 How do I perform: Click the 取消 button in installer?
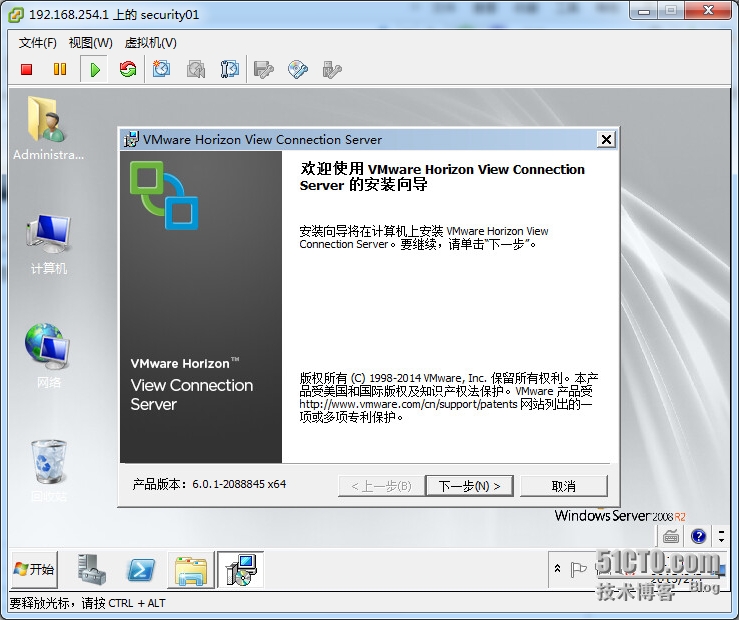coord(564,486)
